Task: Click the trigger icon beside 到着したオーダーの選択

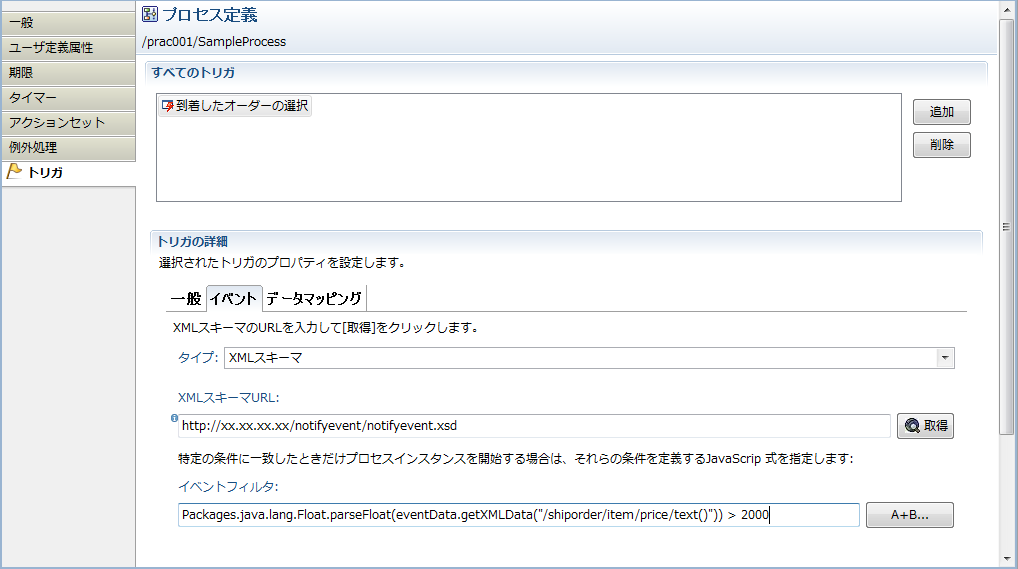Action: pos(168,105)
